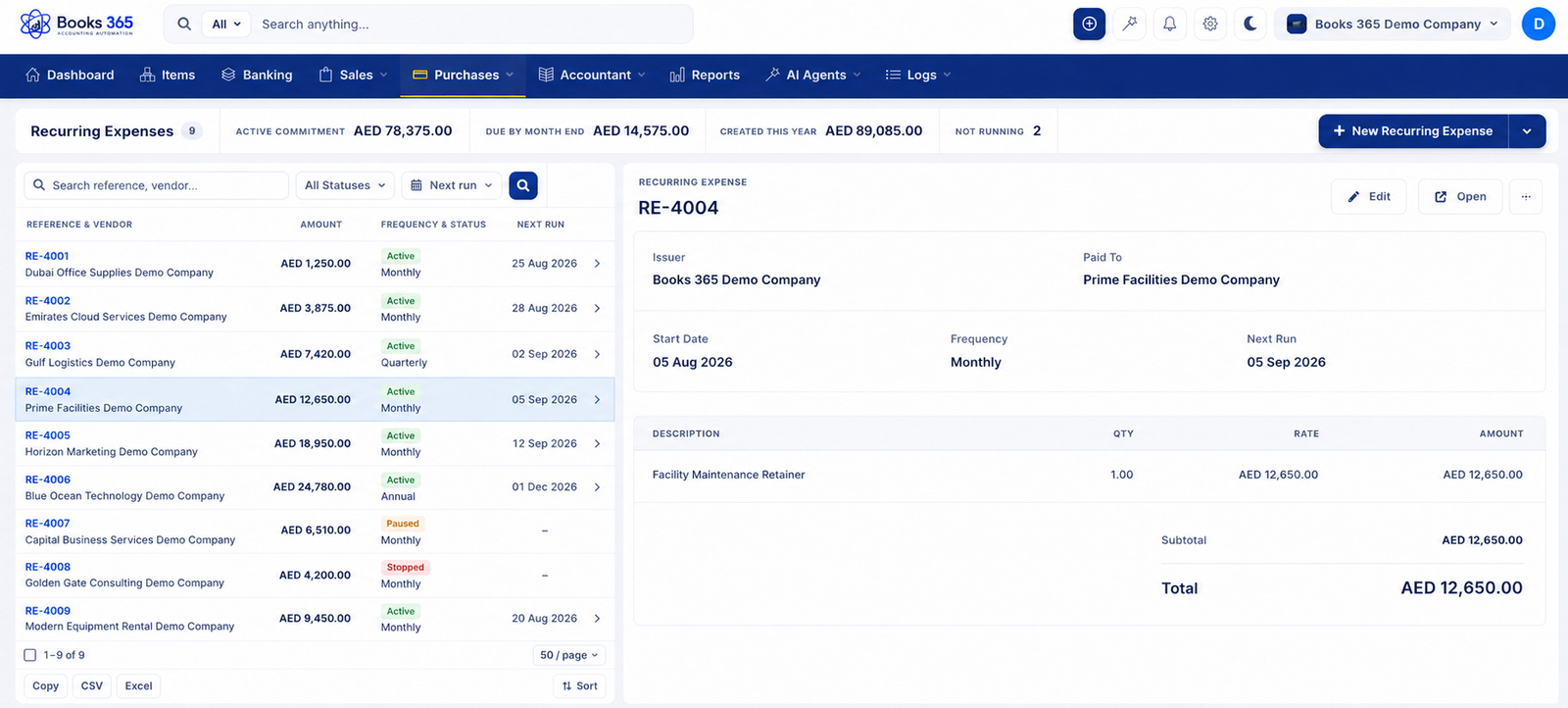Open the notifications bell
The width and height of the screenshot is (1568, 708).
1170,25
